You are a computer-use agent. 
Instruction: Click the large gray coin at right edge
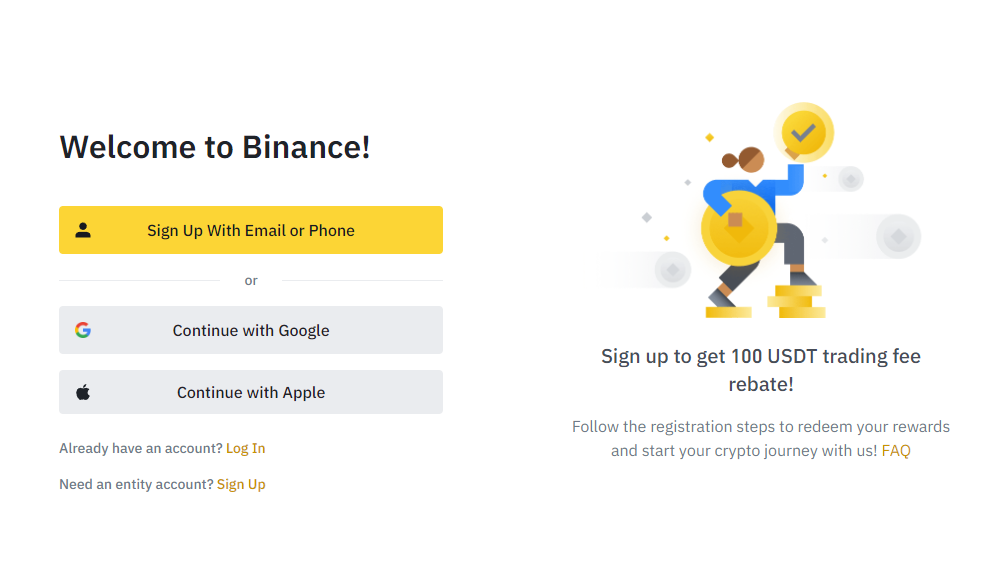point(898,236)
